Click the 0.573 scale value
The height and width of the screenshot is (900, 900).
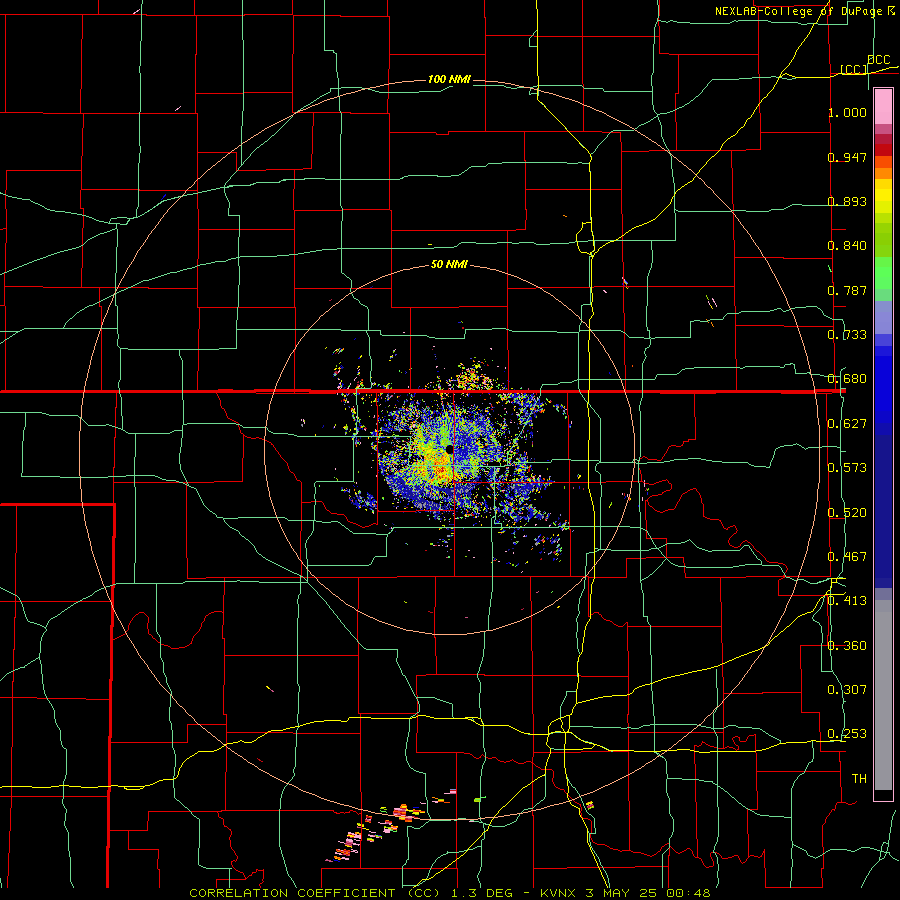[847, 468]
